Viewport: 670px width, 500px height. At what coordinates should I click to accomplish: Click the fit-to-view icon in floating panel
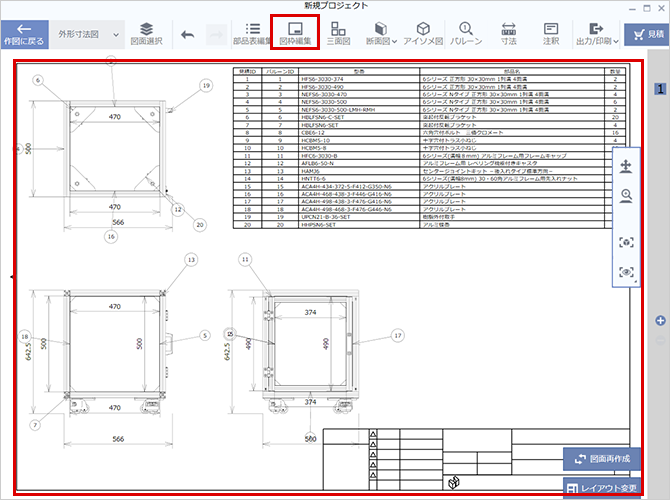pyautogui.click(x=627, y=241)
